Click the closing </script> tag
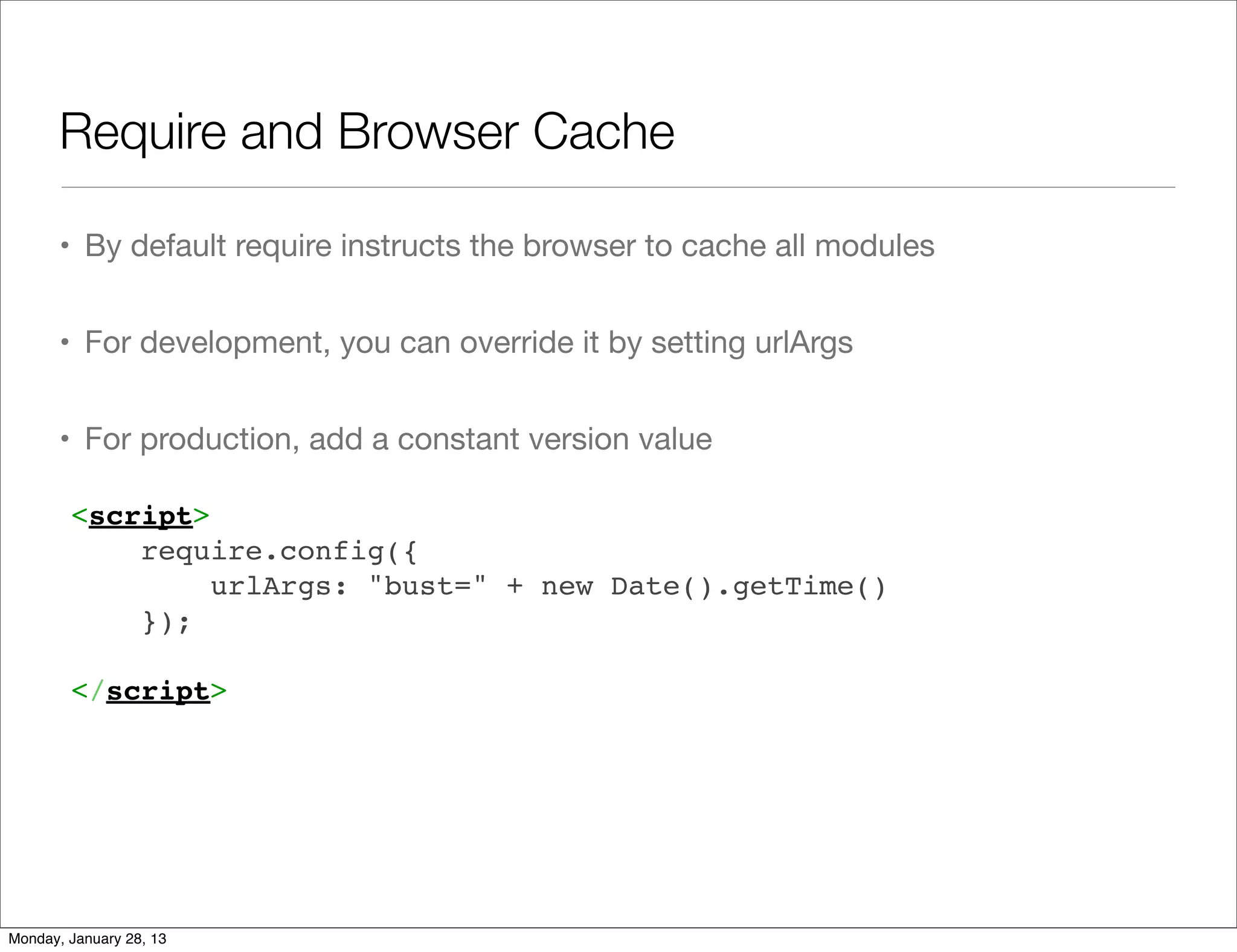 tap(149, 692)
